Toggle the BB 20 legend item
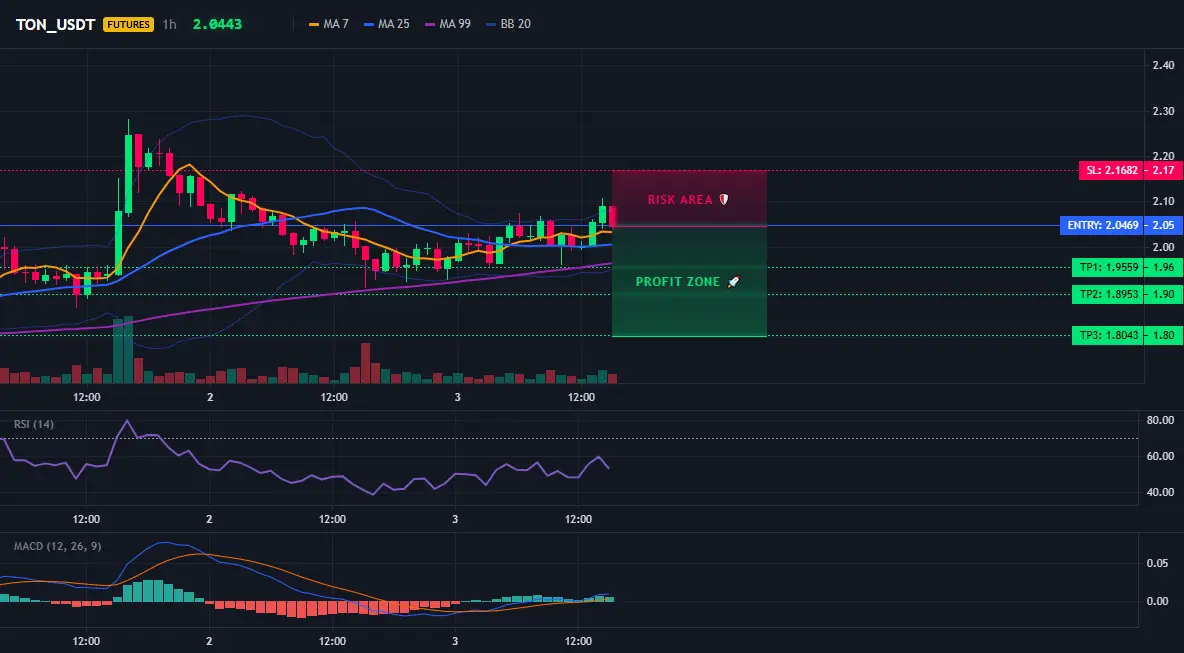The image size is (1184, 653). [x=508, y=24]
